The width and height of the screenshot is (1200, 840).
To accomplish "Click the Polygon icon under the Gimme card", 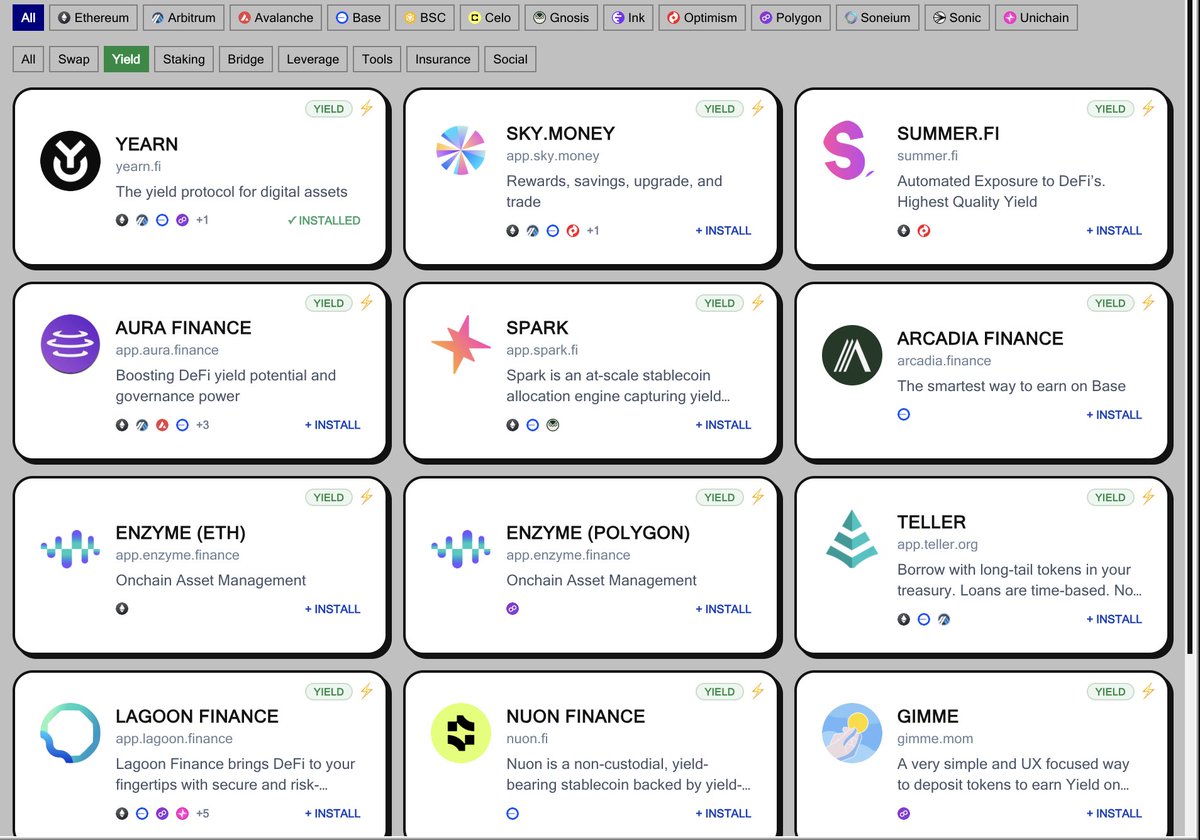I will point(903,813).
